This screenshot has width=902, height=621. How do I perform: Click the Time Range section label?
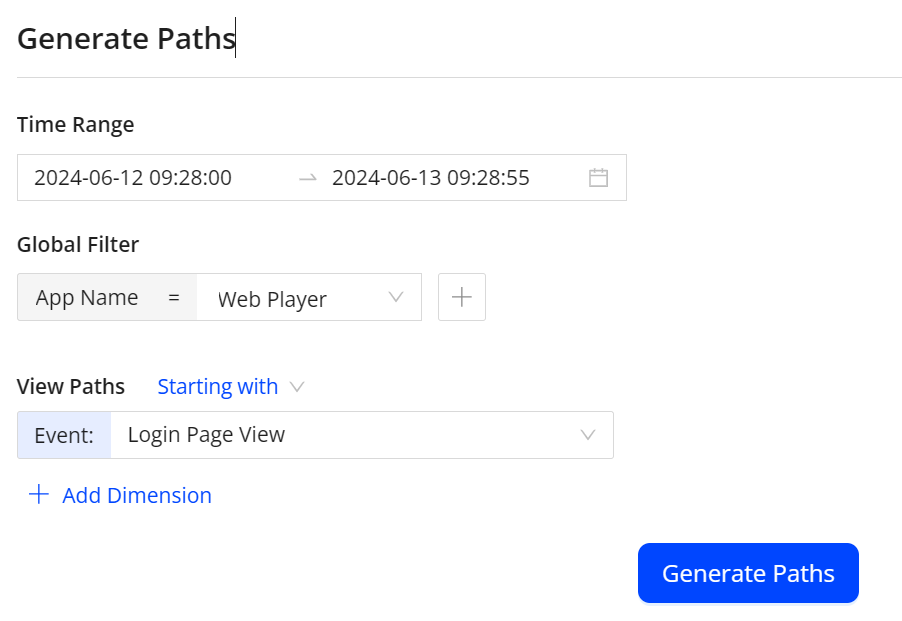point(76,125)
